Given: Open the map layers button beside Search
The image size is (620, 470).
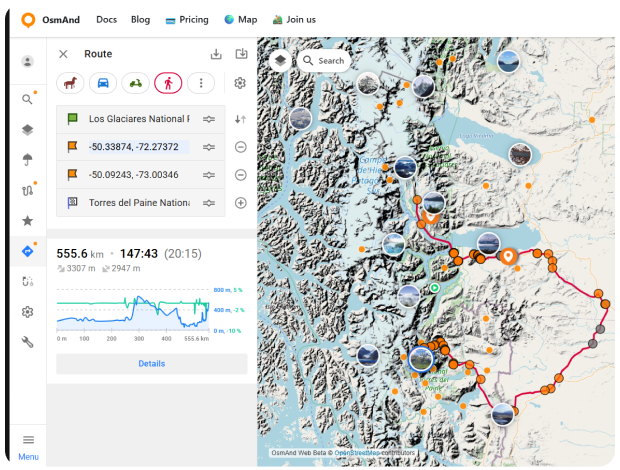Looking at the screenshot, I should [x=280, y=60].
